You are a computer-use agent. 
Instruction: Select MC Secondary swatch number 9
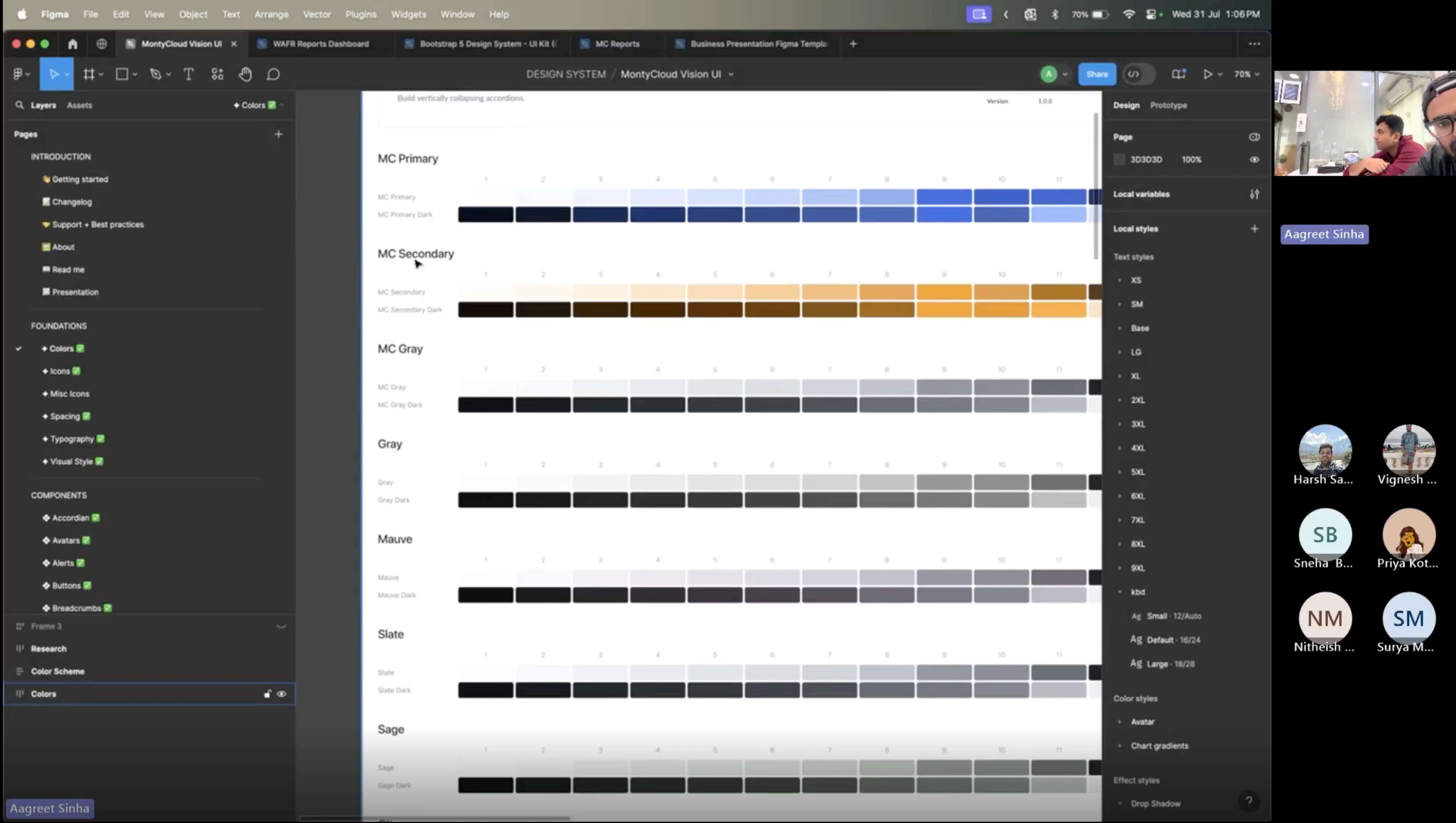click(x=944, y=292)
